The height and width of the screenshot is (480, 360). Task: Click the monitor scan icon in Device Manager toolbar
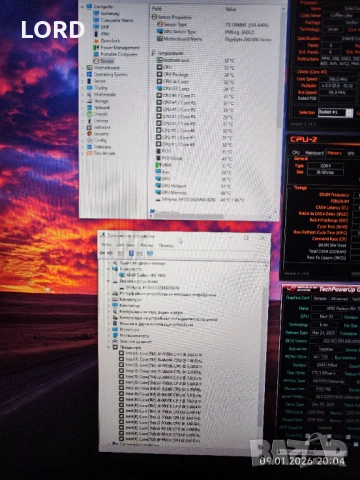pyautogui.click(x=150, y=253)
